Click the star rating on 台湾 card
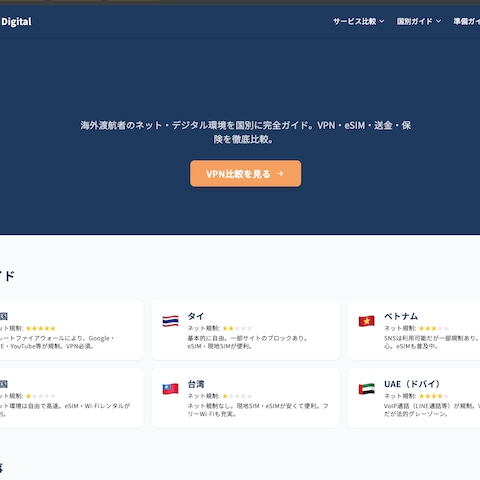The width and height of the screenshot is (480, 480). click(x=237, y=396)
